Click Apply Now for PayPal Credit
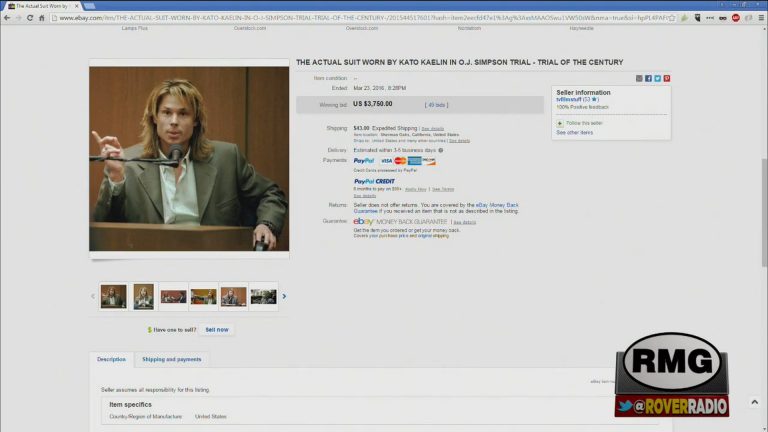 click(415, 189)
